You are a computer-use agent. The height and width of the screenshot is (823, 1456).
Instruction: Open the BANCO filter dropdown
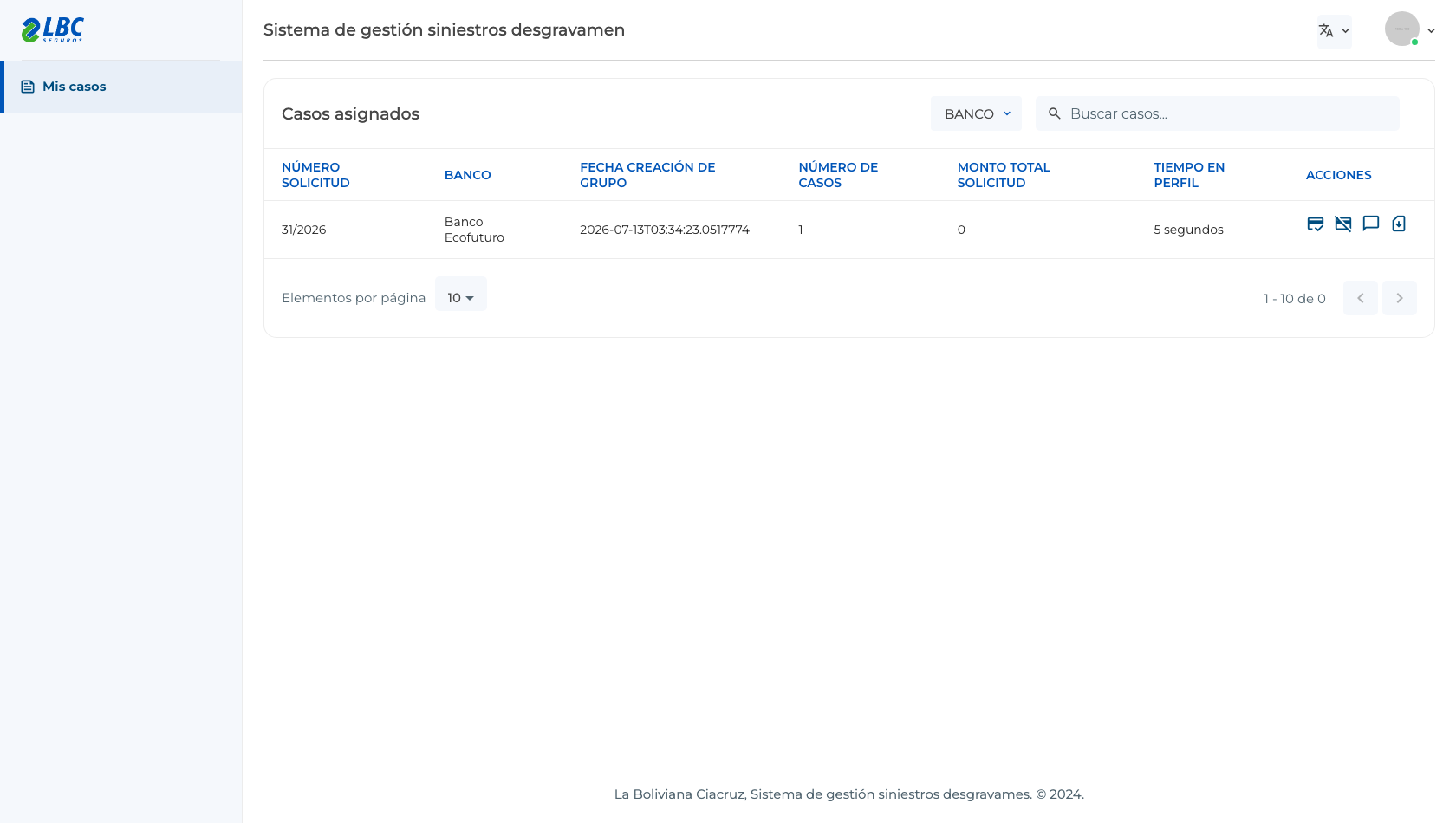pos(976,113)
